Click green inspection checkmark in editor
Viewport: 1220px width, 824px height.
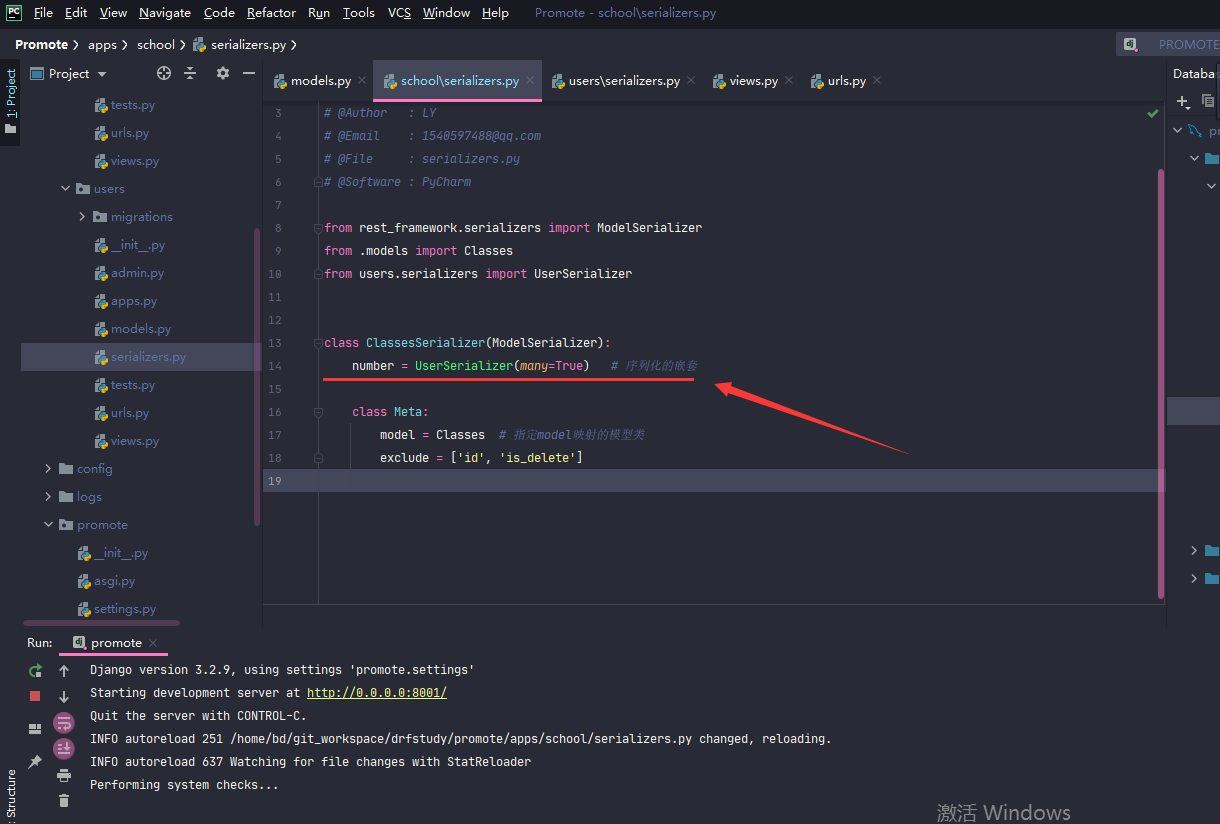point(1153,114)
